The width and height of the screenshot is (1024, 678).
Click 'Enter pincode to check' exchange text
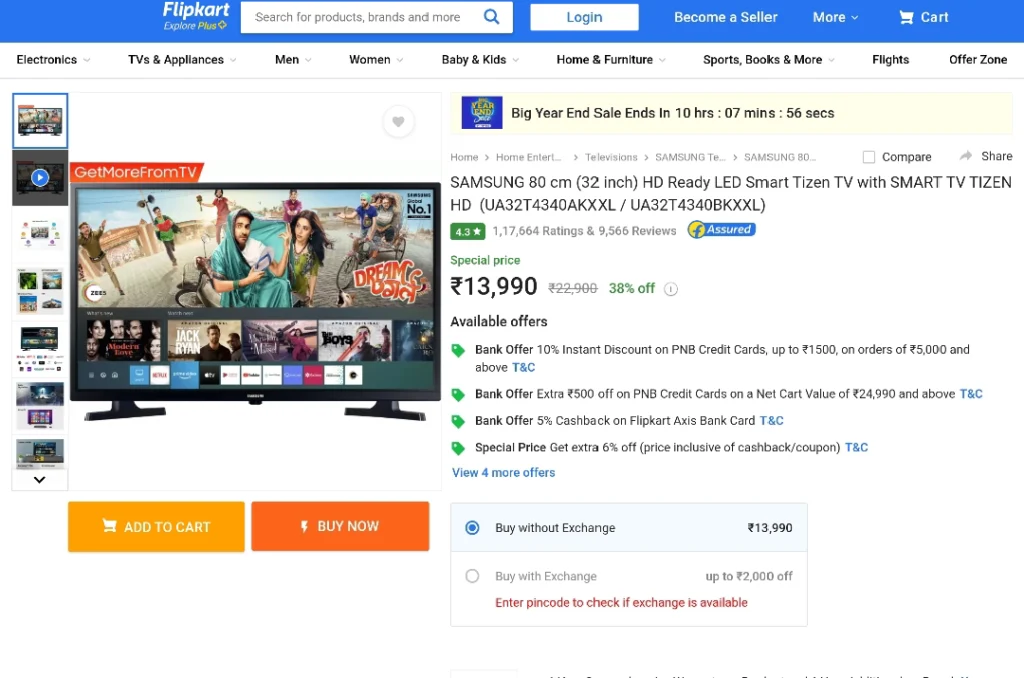621,603
